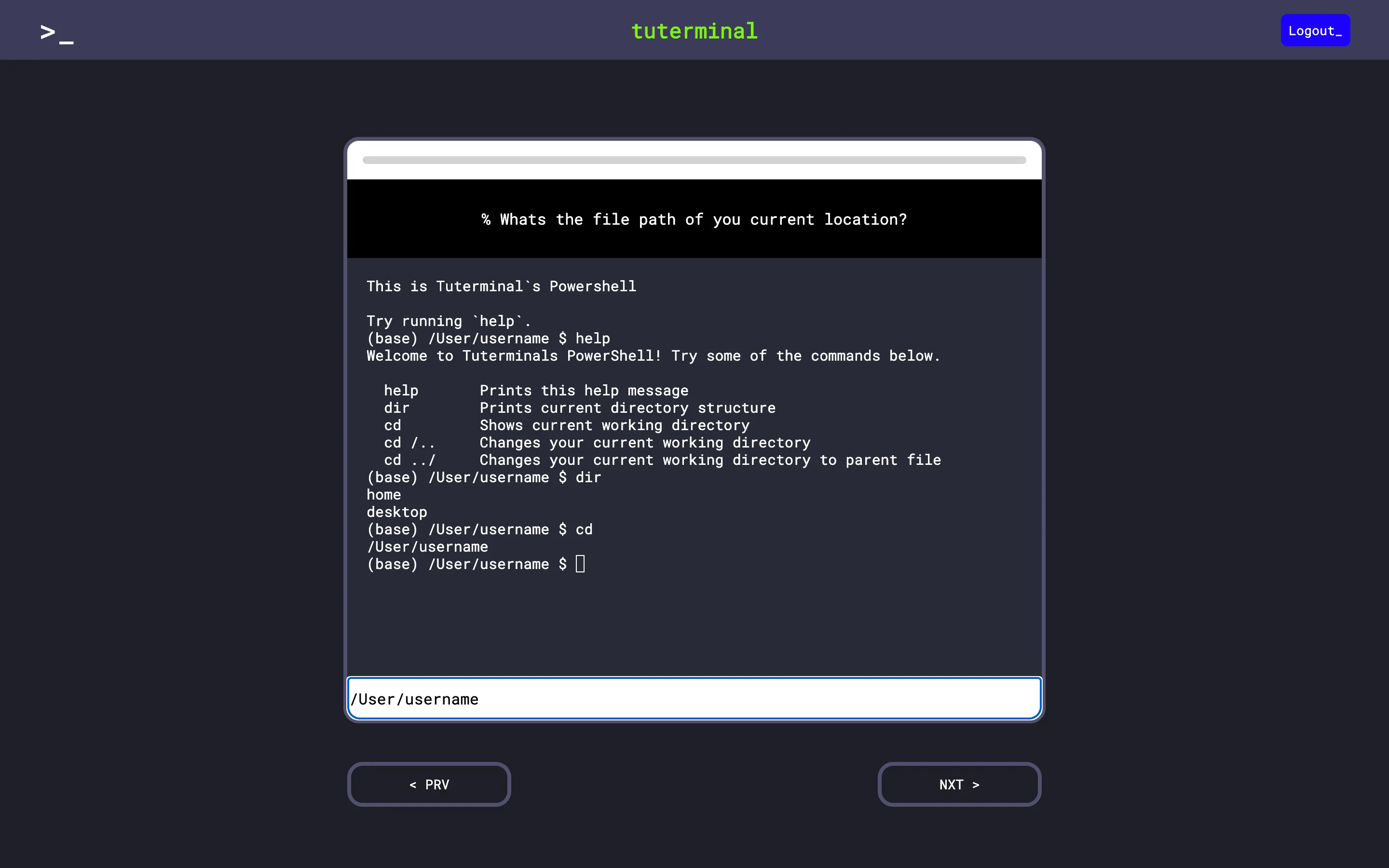
Task: Focus the terminal at the blinking cursor
Action: (580, 564)
